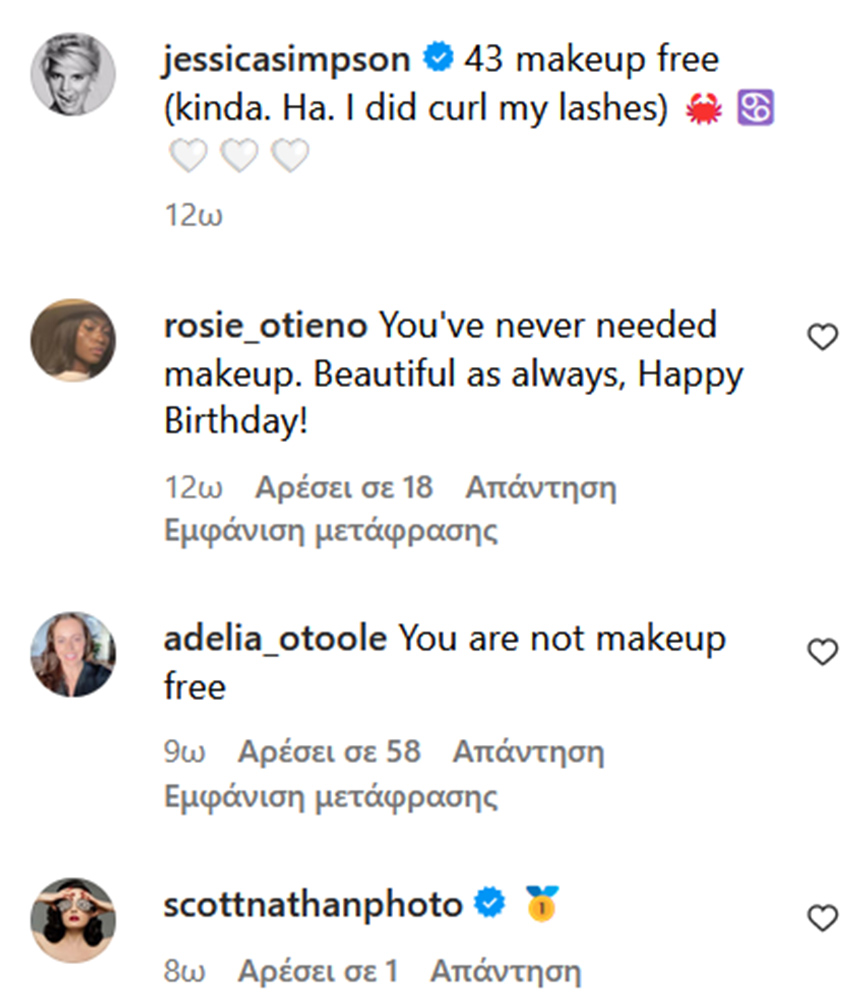This screenshot has width=868, height=1008.
Task: Reply to adelia_otoole's comment via Απάντηση
Action: pyautogui.click(x=528, y=751)
